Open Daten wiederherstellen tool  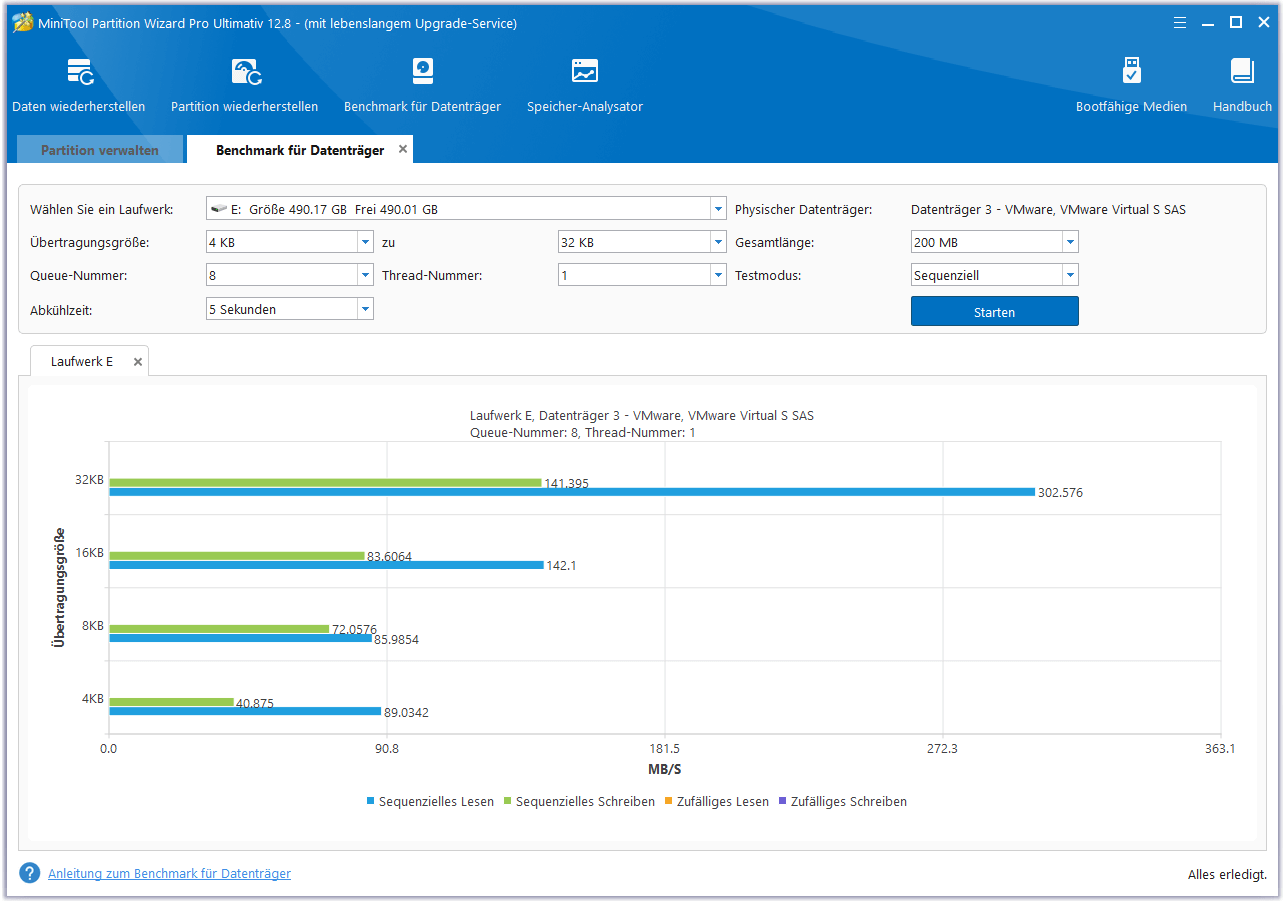(x=78, y=85)
